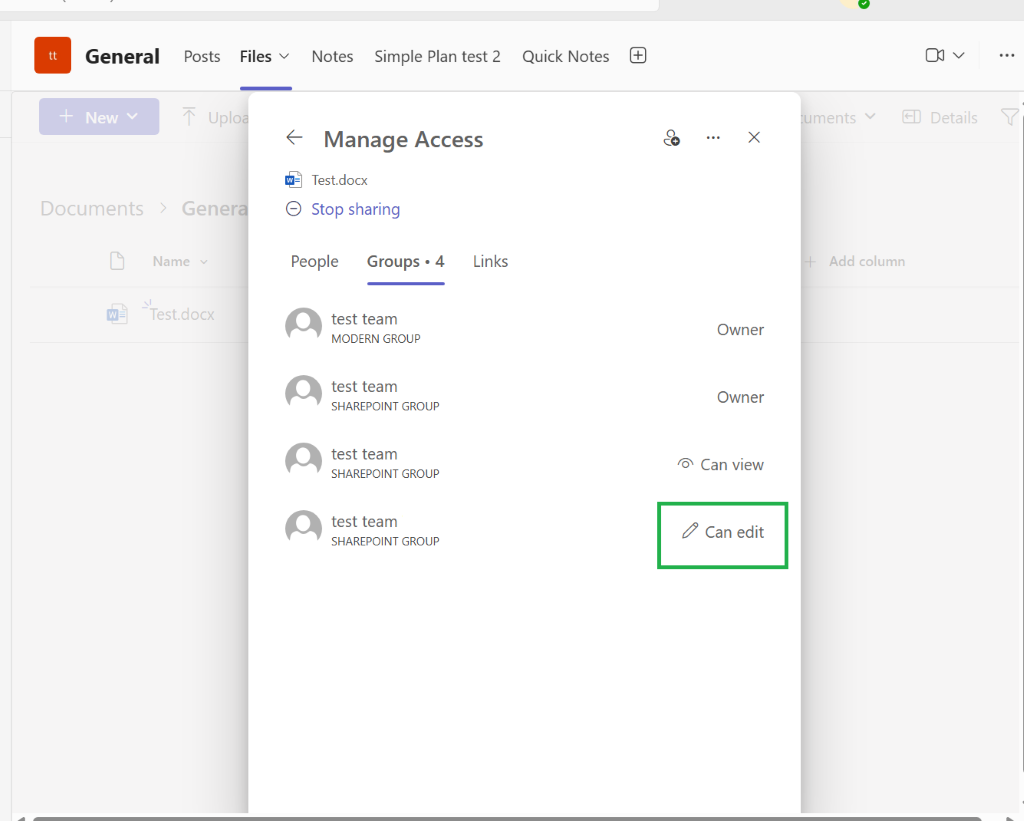
Task: Click Add column header
Action: click(x=856, y=261)
